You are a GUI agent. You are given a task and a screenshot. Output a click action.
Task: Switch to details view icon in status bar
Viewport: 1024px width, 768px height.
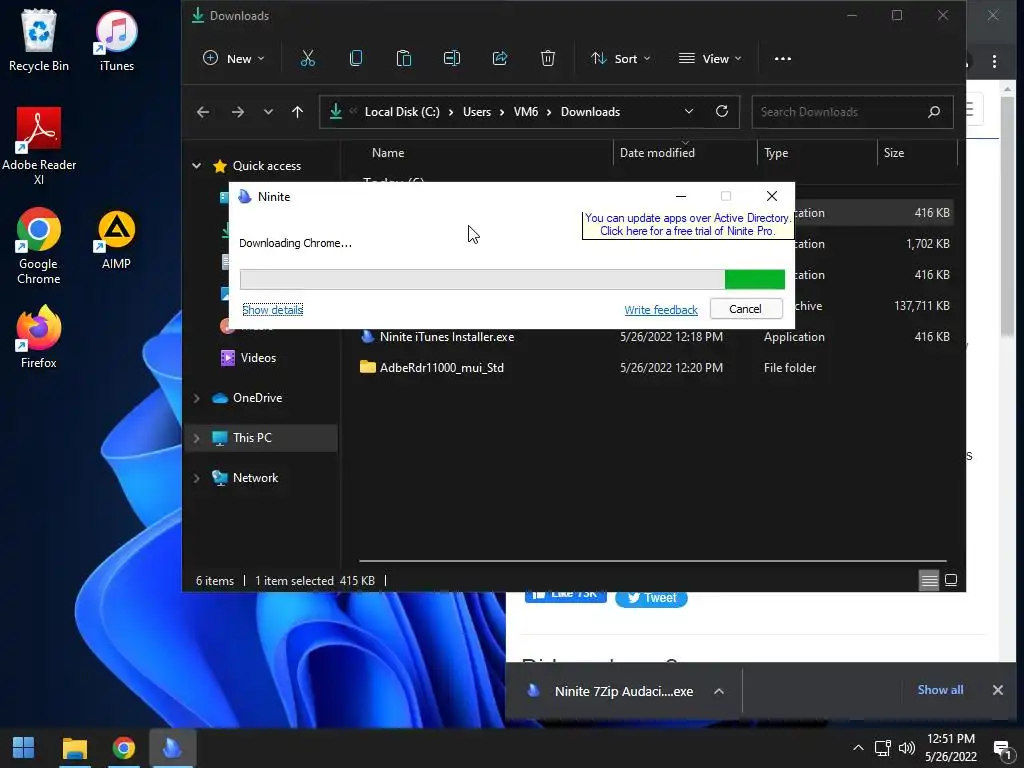coord(929,580)
